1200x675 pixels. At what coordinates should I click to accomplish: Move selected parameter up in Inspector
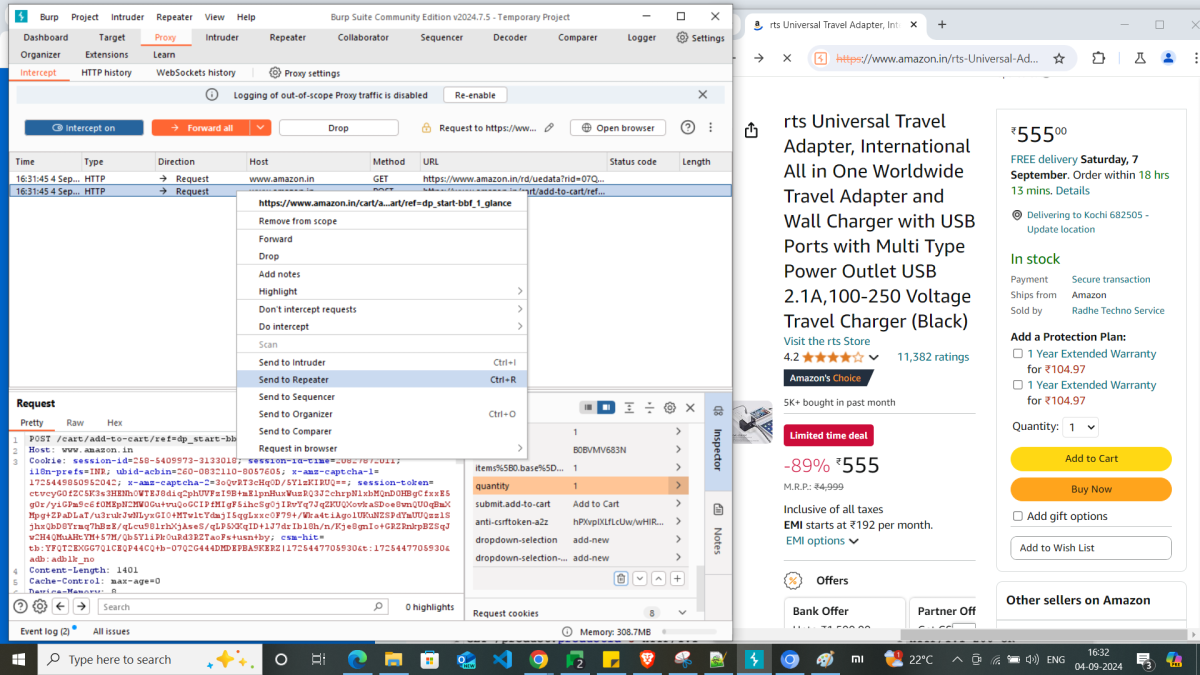tap(659, 579)
